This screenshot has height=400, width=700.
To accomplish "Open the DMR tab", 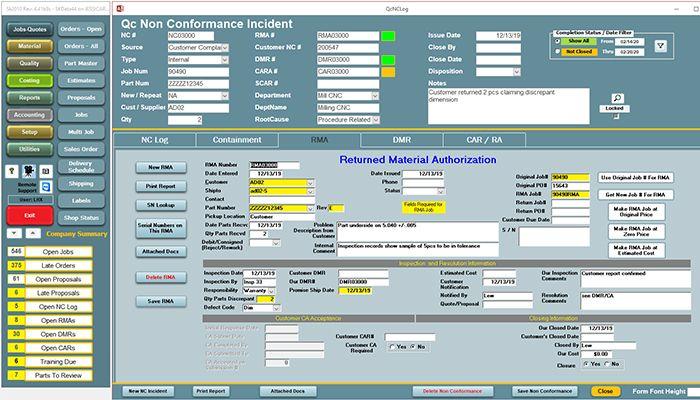I will pyautogui.click(x=402, y=140).
